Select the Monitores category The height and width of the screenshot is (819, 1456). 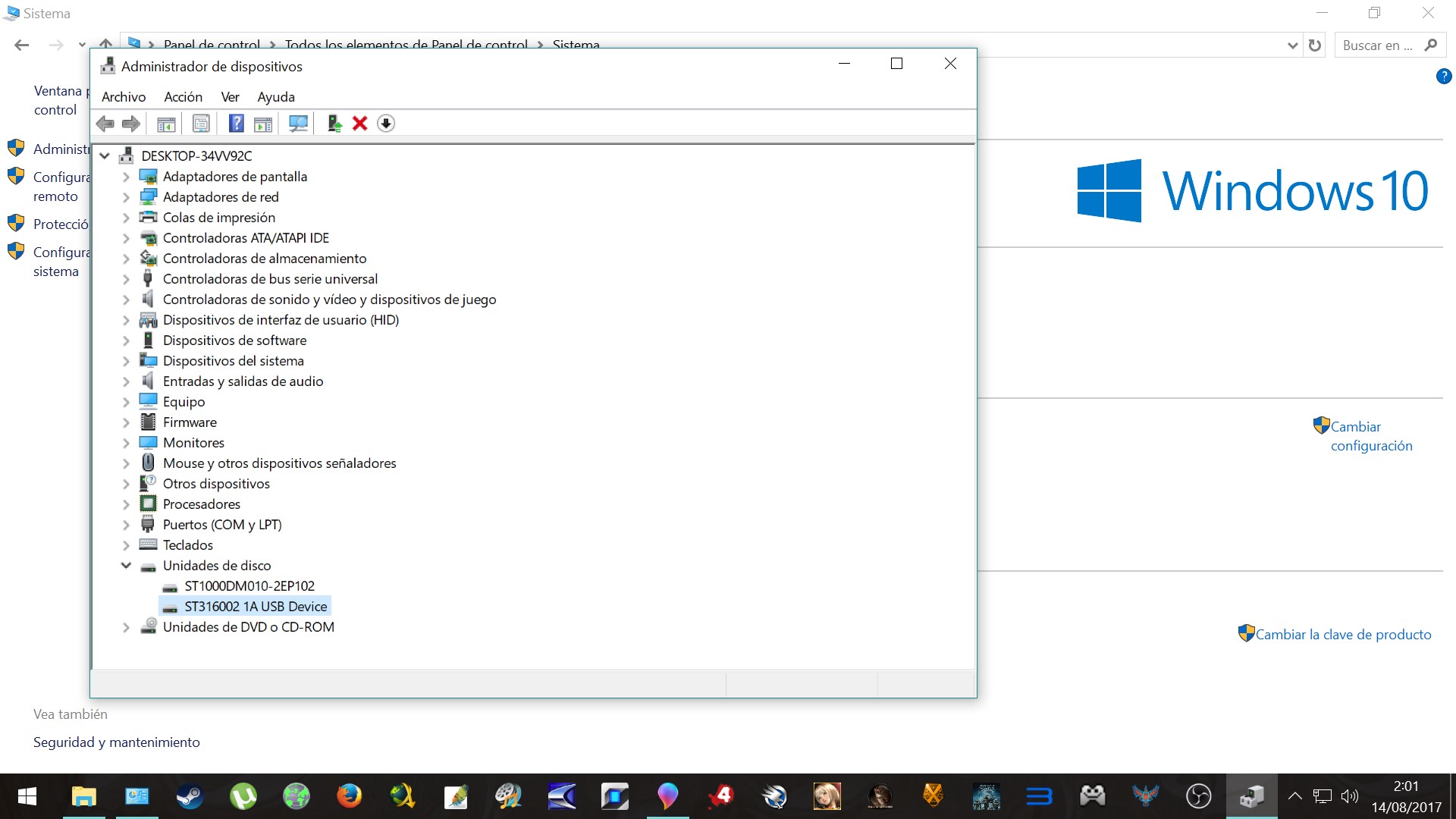click(x=193, y=443)
